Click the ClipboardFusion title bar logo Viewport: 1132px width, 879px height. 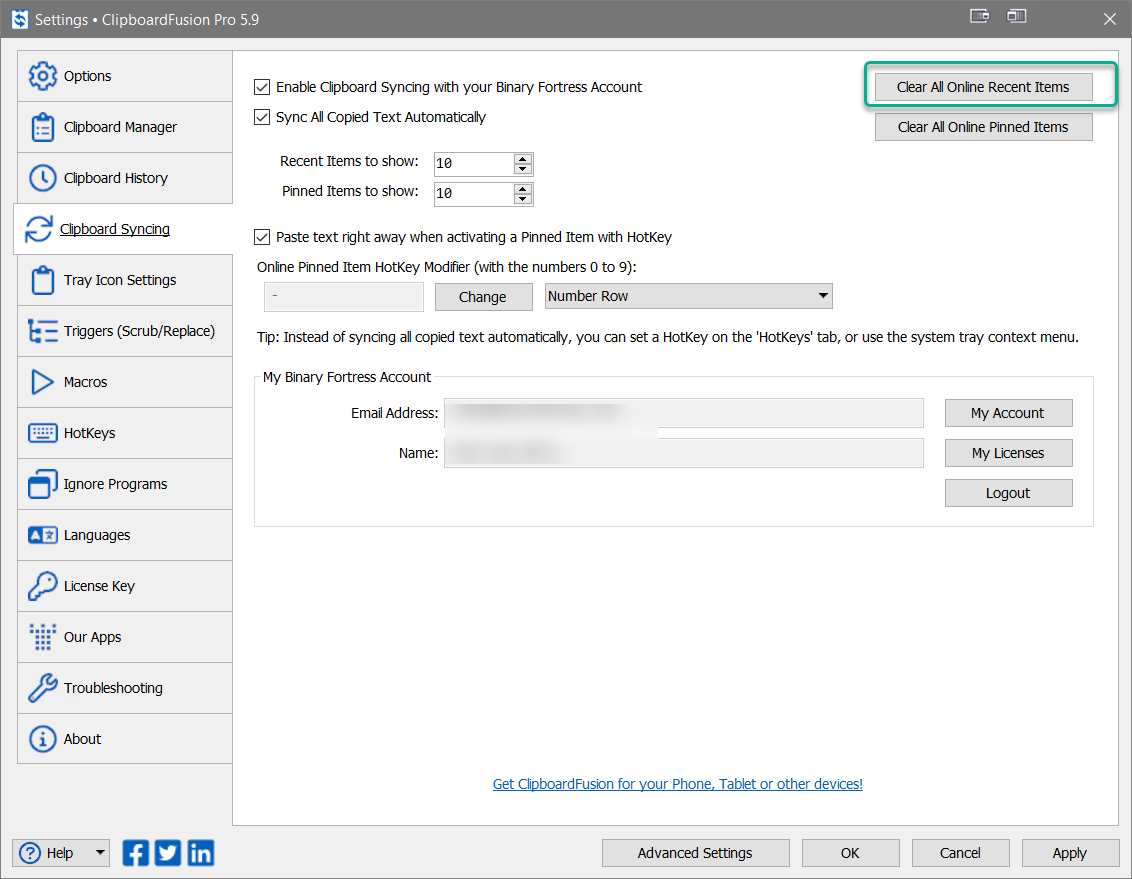coord(19,19)
